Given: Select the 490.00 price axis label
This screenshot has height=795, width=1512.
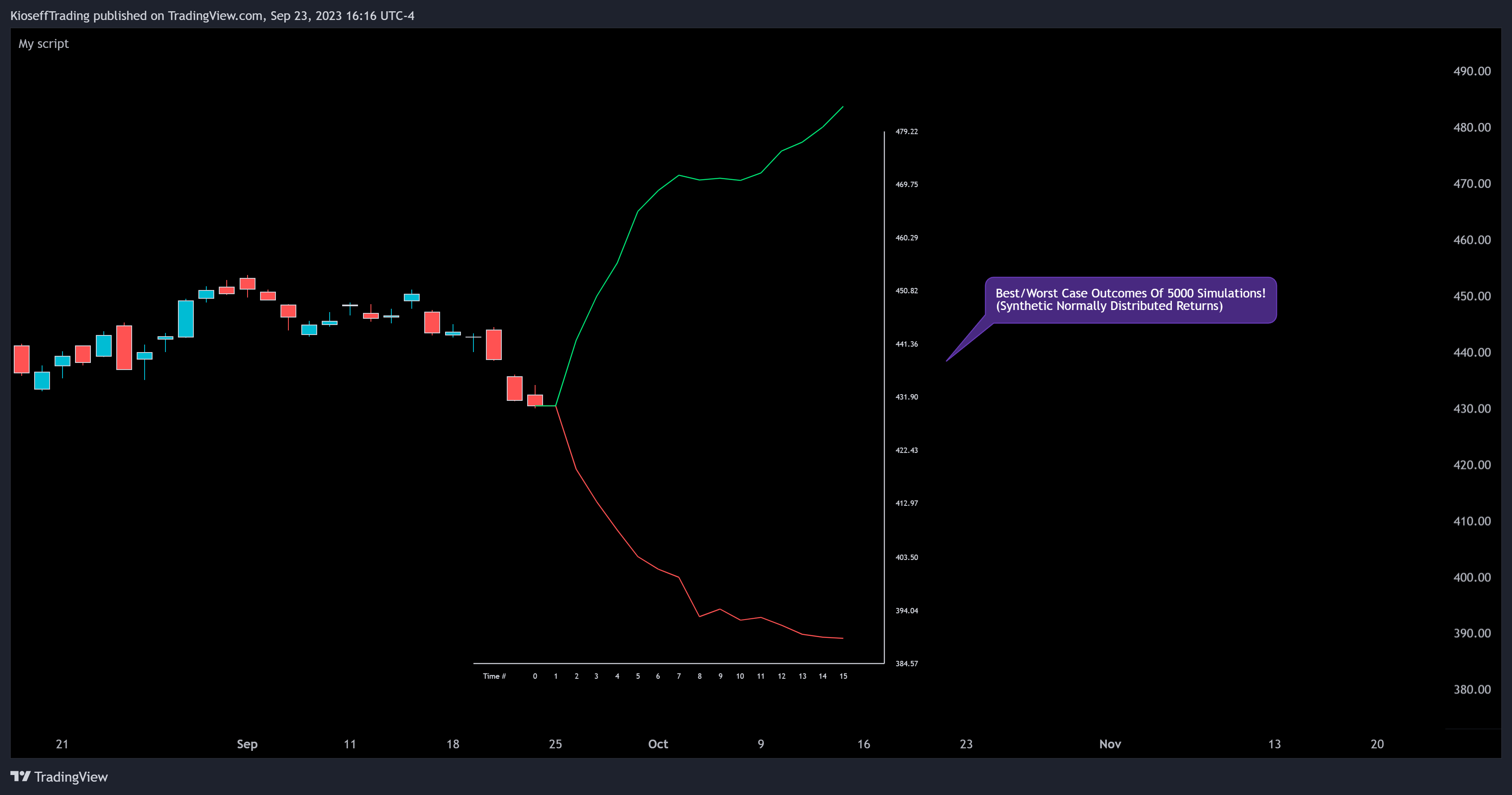Looking at the screenshot, I should pyautogui.click(x=1472, y=71).
